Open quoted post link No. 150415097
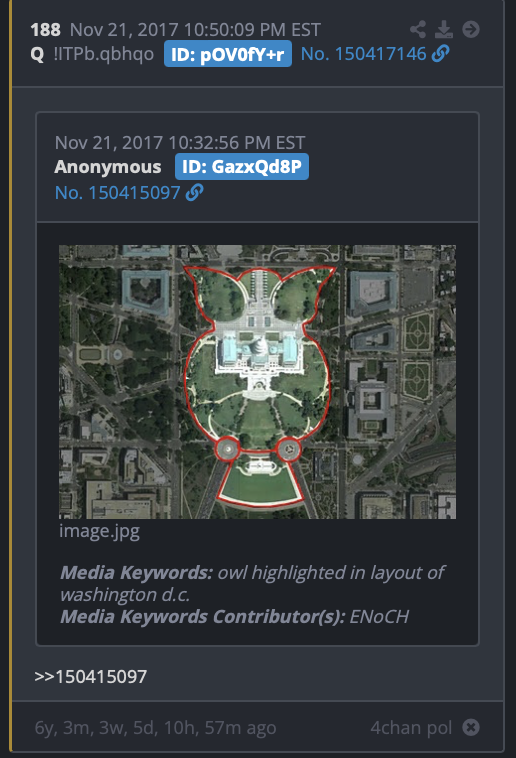The image size is (516, 758). 118,192
